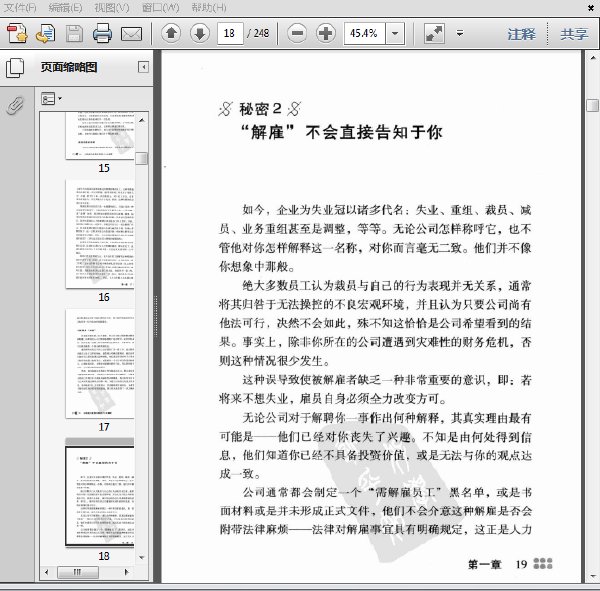Open the zoom percentage dropdown arrow
This screenshot has width=600, height=591.
[x=395, y=34]
